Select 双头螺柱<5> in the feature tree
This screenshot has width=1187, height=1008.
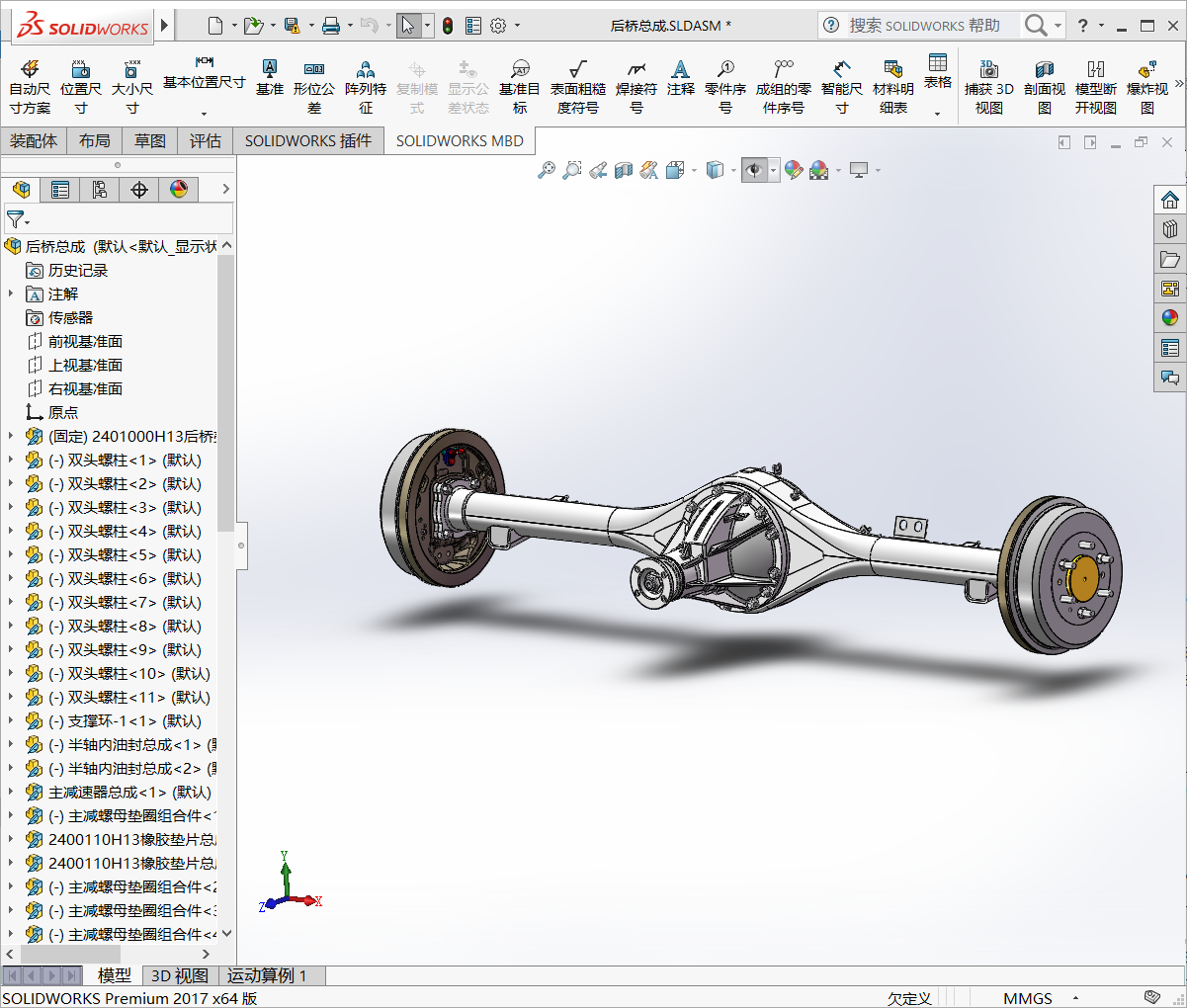125,554
